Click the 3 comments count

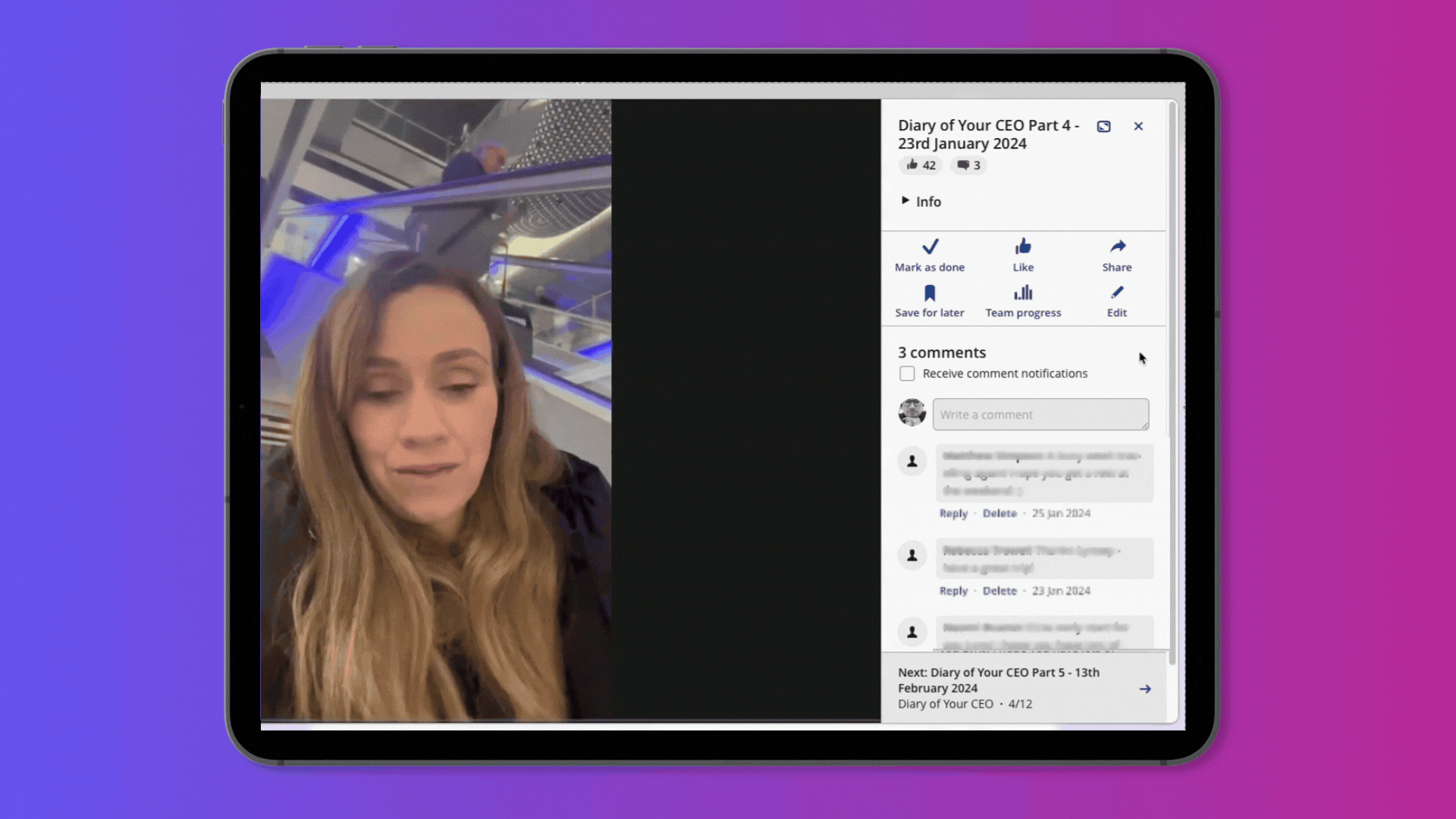(967, 165)
